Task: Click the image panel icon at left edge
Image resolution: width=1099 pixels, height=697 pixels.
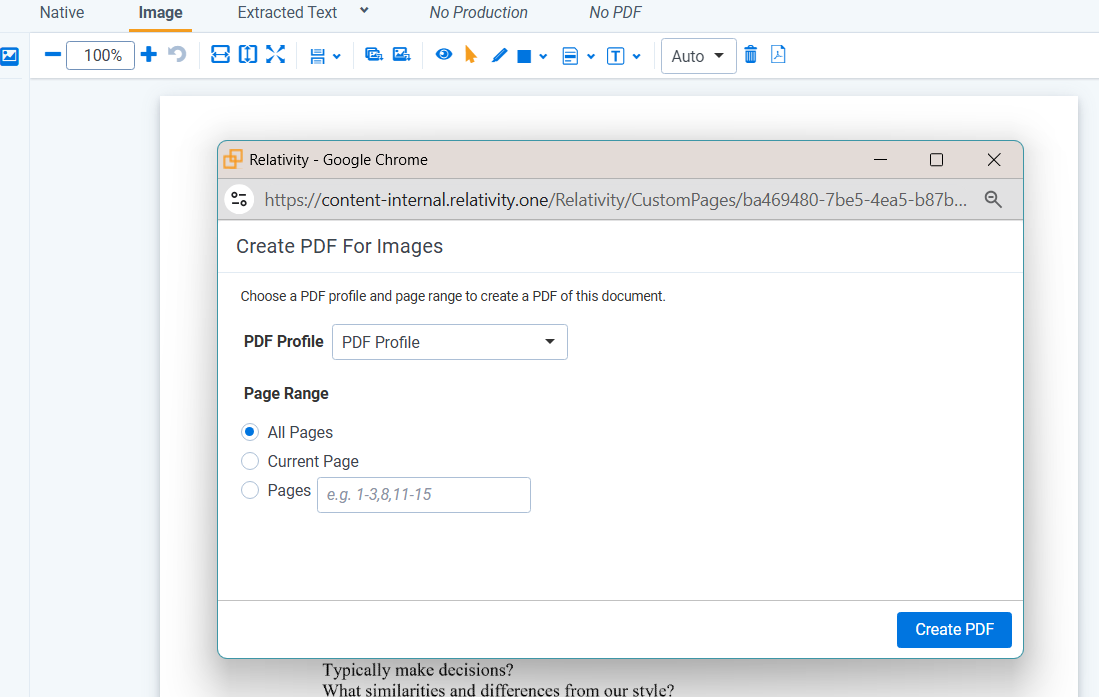Action: coord(10,56)
